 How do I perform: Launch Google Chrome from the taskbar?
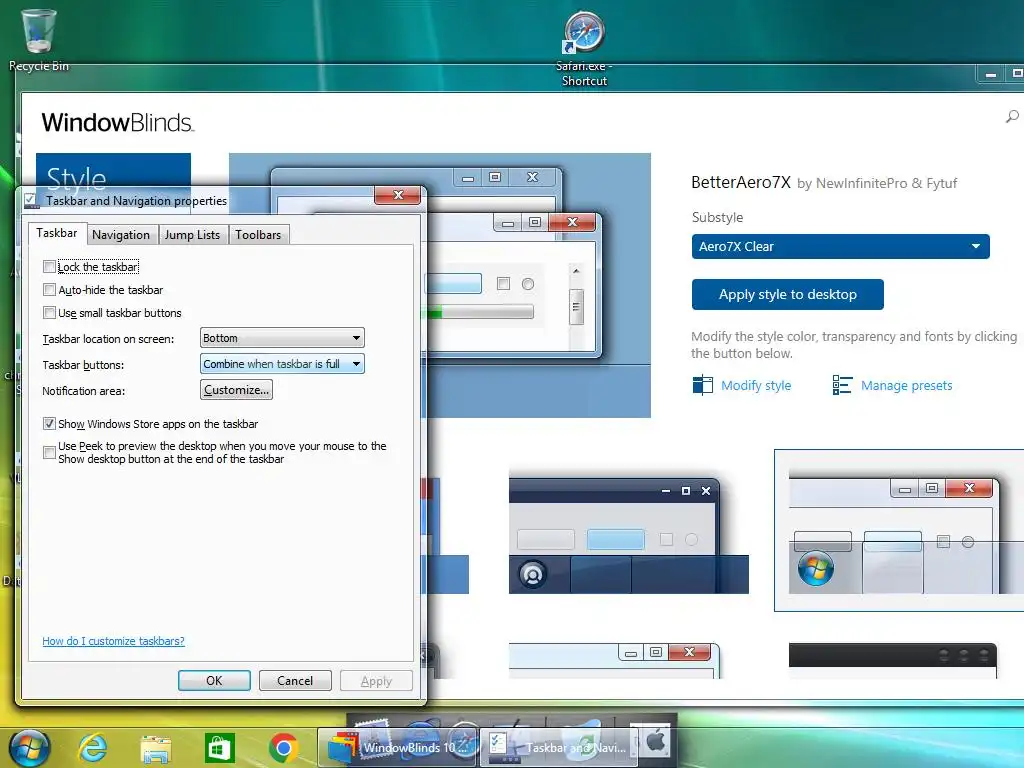tap(283, 748)
